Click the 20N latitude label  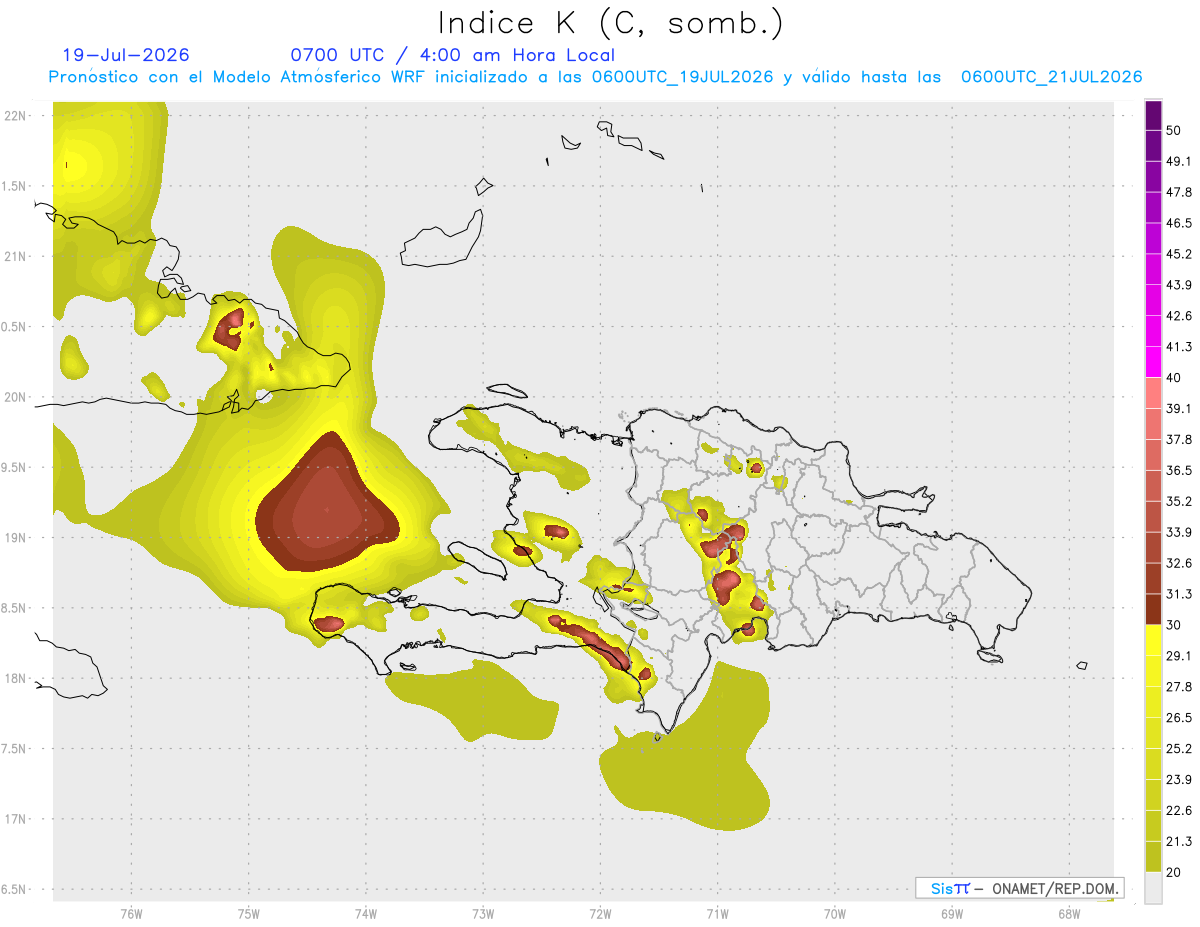(x=17, y=397)
